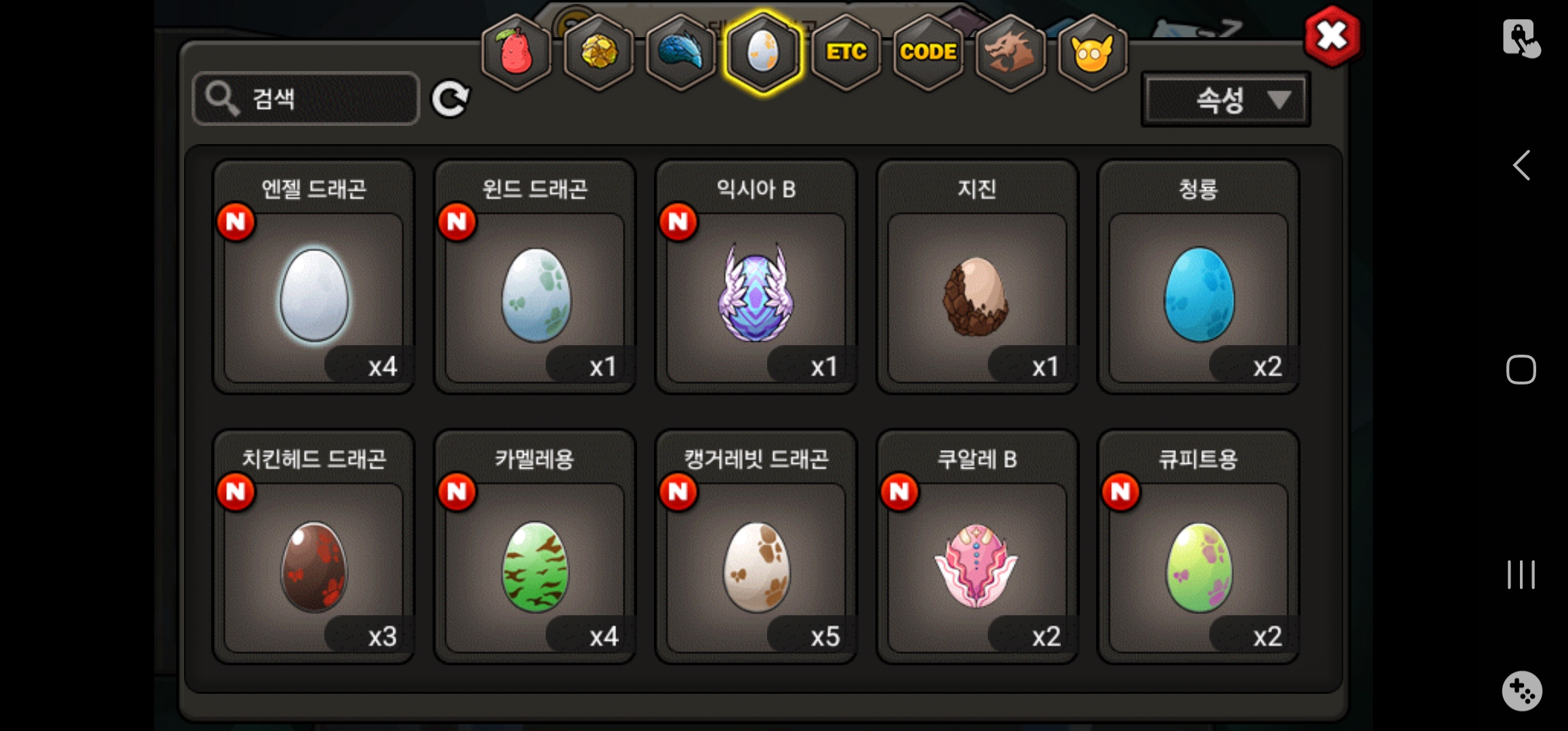Switch to the CODE tab
The height and width of the screenshot is (731, 1568).
click(x=928, y=52)
